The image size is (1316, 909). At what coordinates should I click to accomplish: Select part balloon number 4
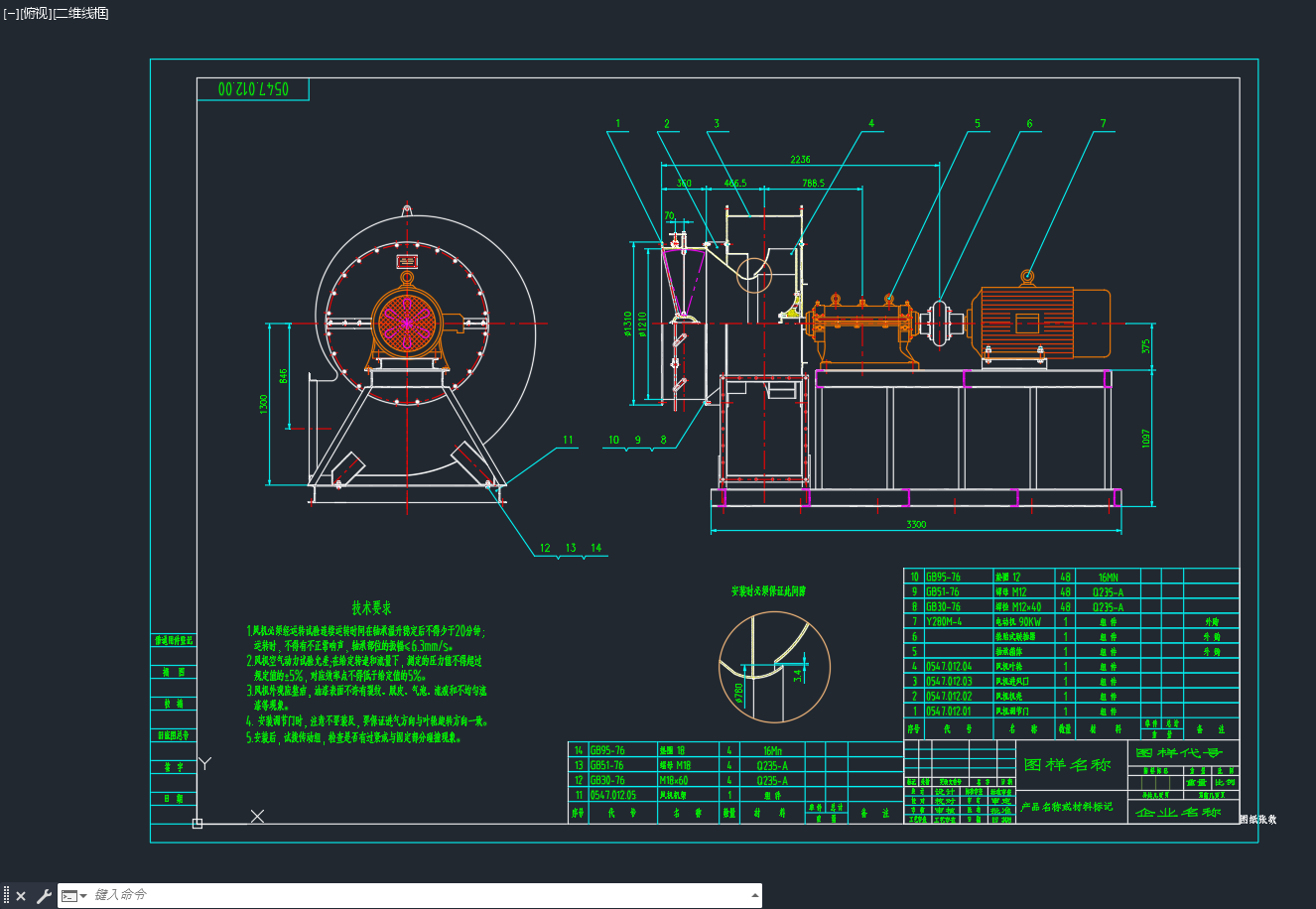coord(871,124)
